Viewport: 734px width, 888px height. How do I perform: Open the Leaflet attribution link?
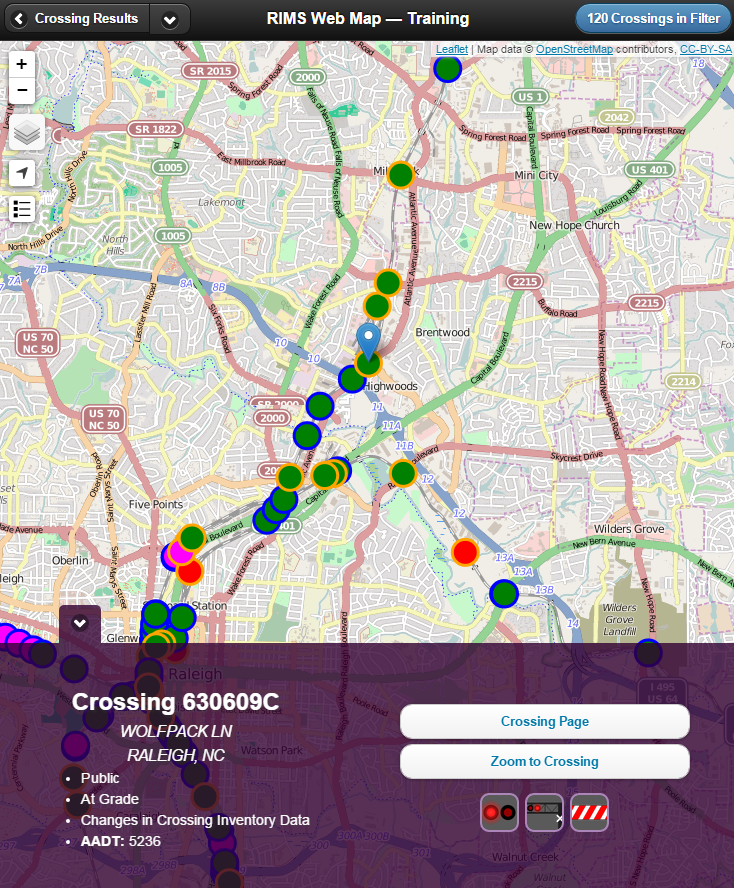(451, 49)
